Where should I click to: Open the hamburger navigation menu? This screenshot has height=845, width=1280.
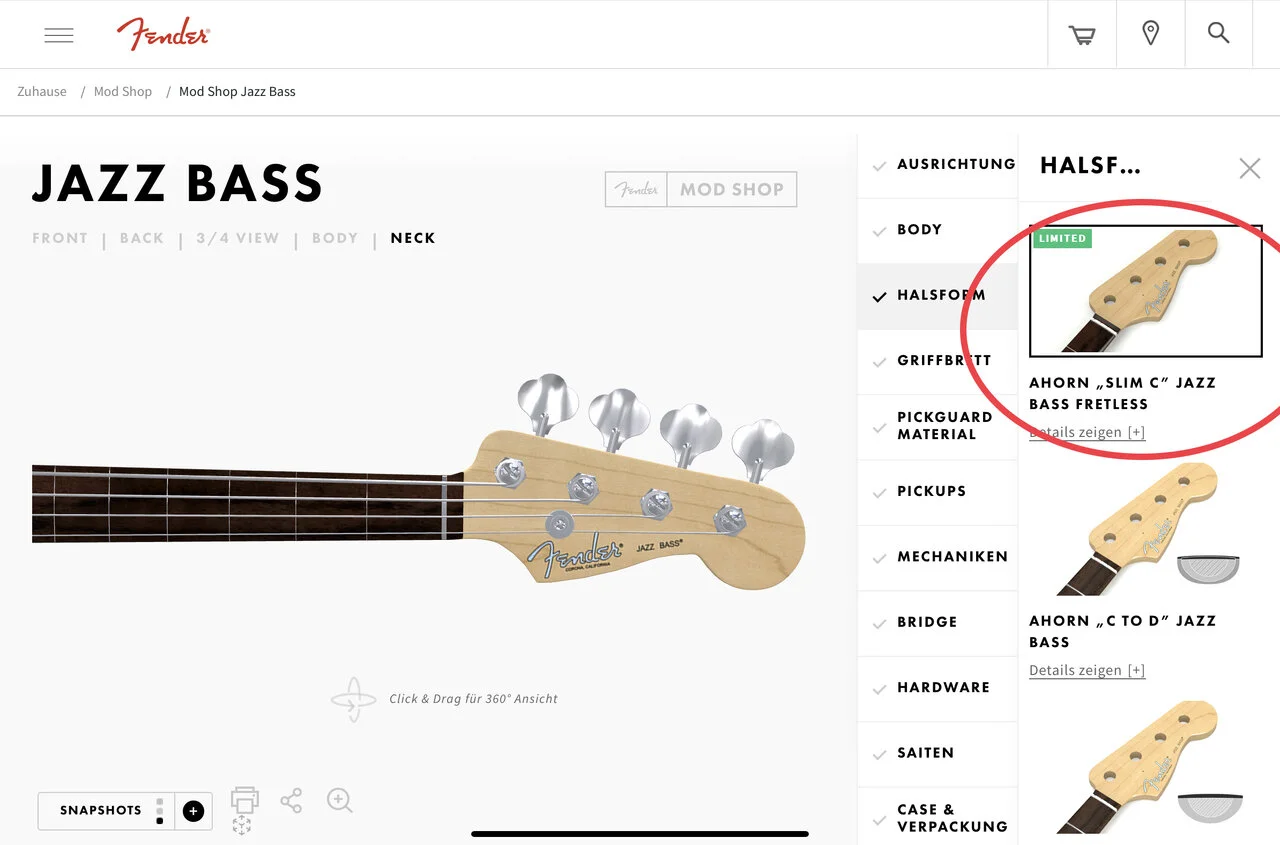[59, 35]
